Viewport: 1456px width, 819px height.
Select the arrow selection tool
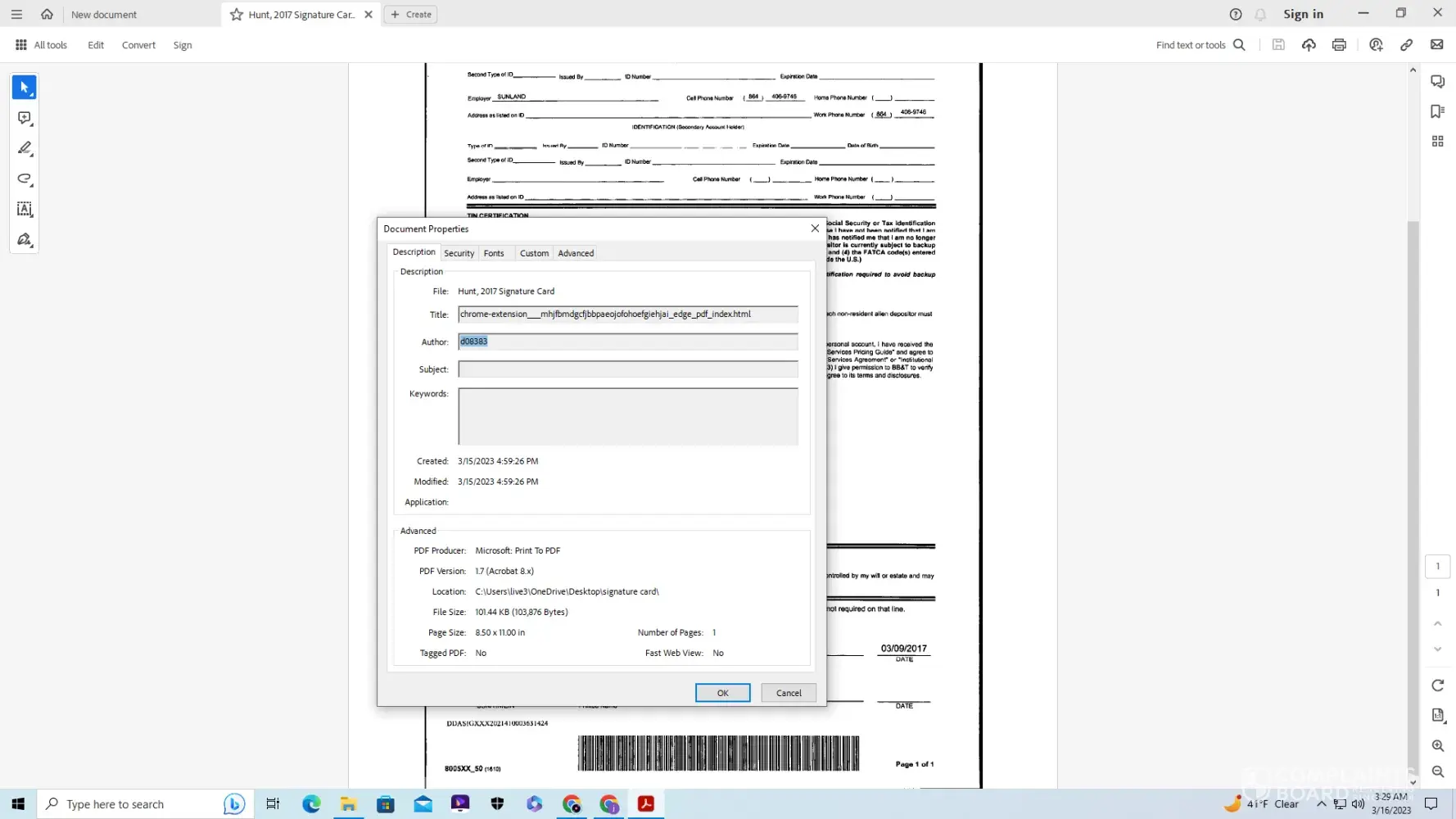tap(24, 87)
